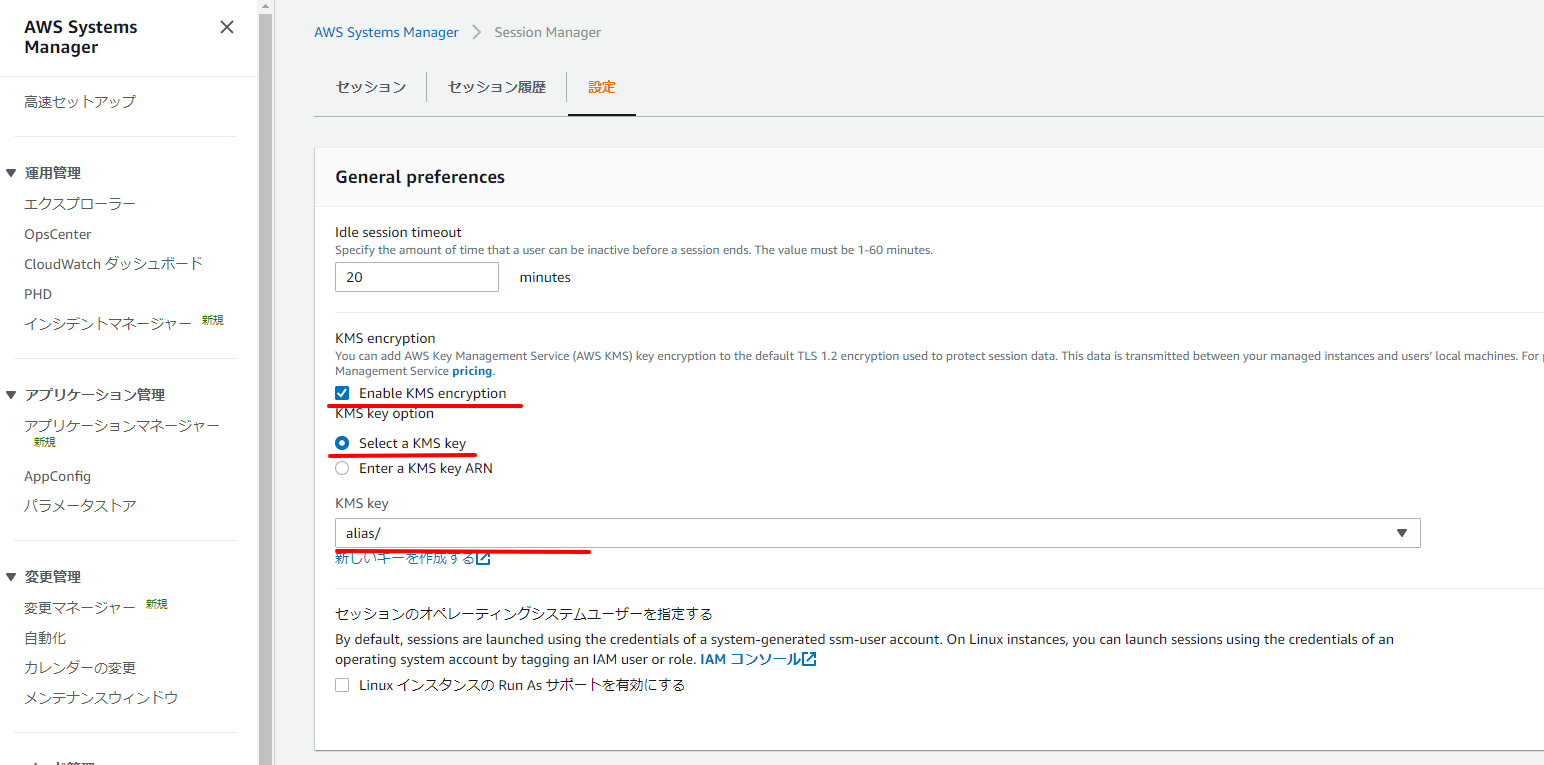The width and height of the screenshot is (1544, 765).
Task: Choose 'Enter a KMS key ARN' radio button
Action: point(342,468)
